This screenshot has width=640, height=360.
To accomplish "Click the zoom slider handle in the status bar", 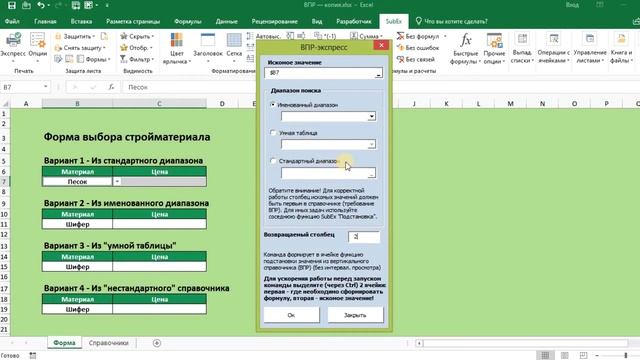I will tap(626, 355).
